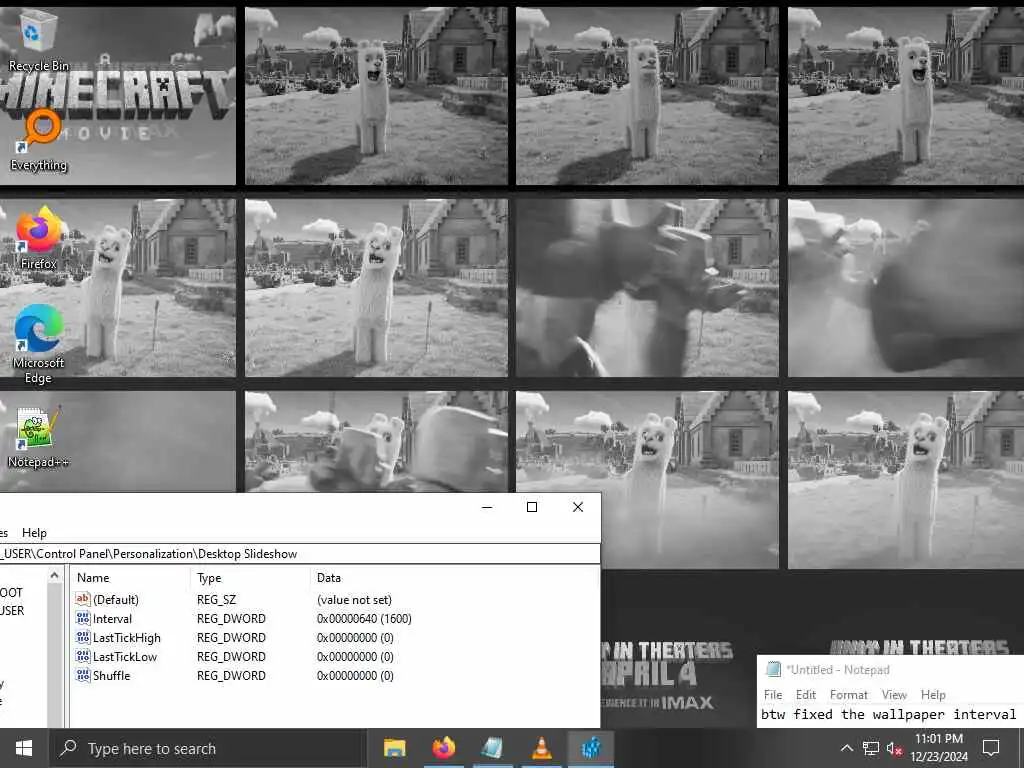Close the Registry Editor window
The width and height of the screenshot is (1024, 768).
[x=577, y=507]
